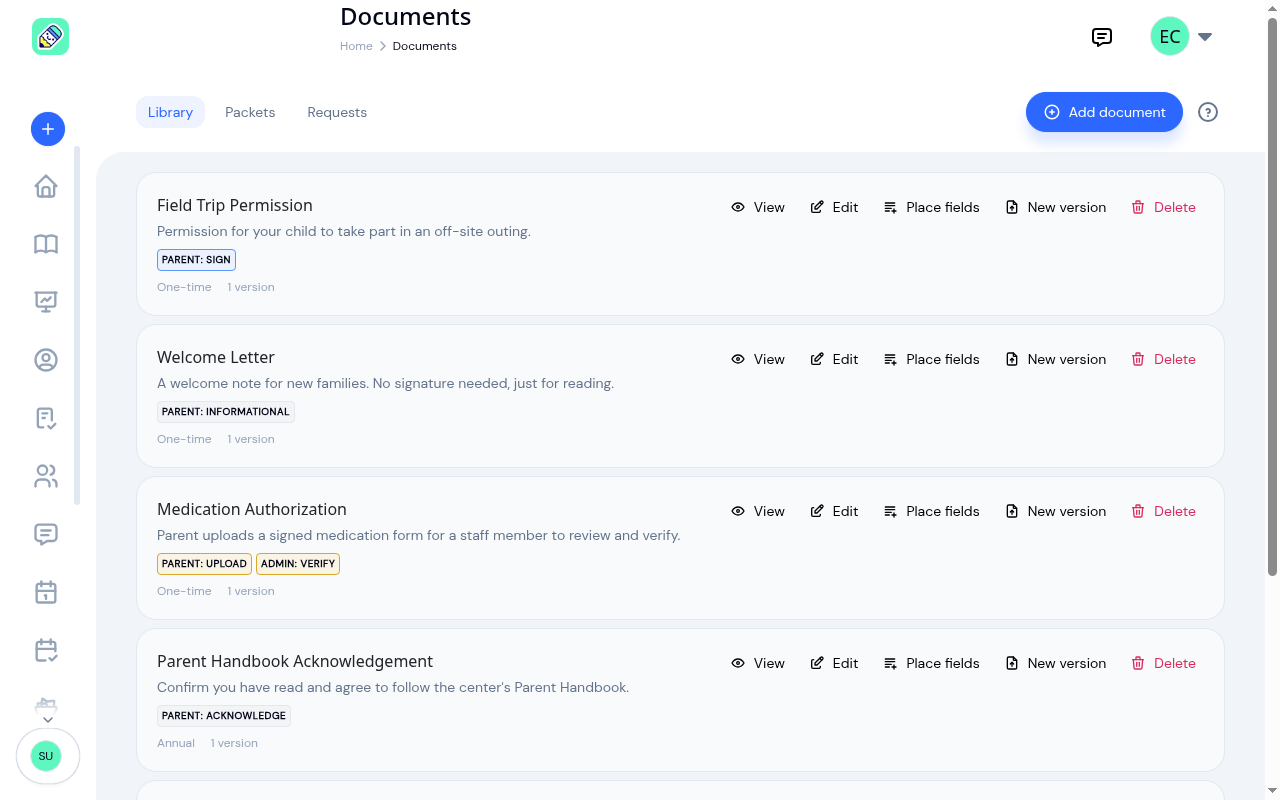The image size is (1280, 800).
Task: Click the app logo in the top-left corner
Action: (x=50, y=37)
